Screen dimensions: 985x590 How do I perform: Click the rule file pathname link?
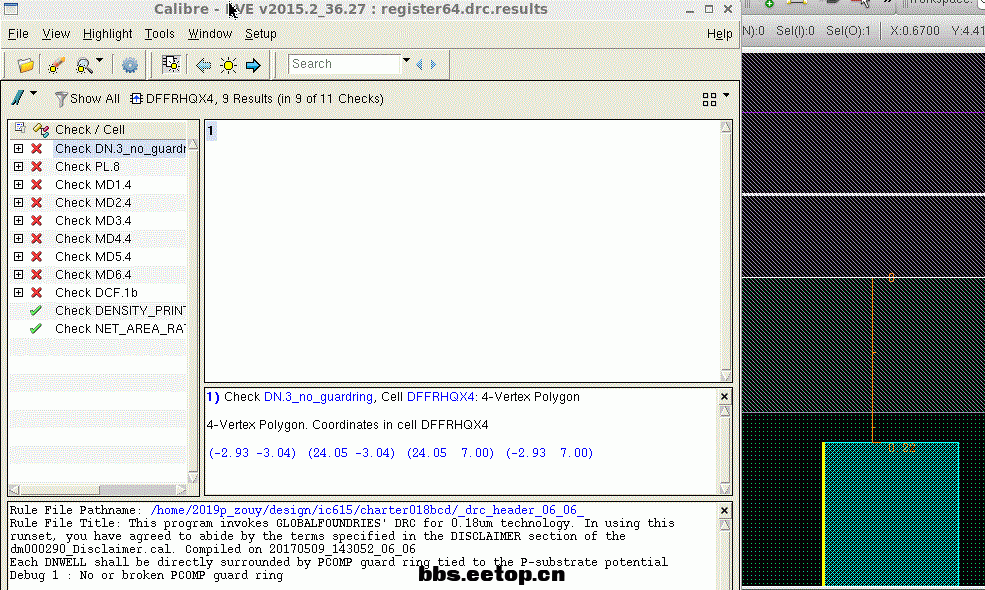pyautogui.click(x=366, y=510)
